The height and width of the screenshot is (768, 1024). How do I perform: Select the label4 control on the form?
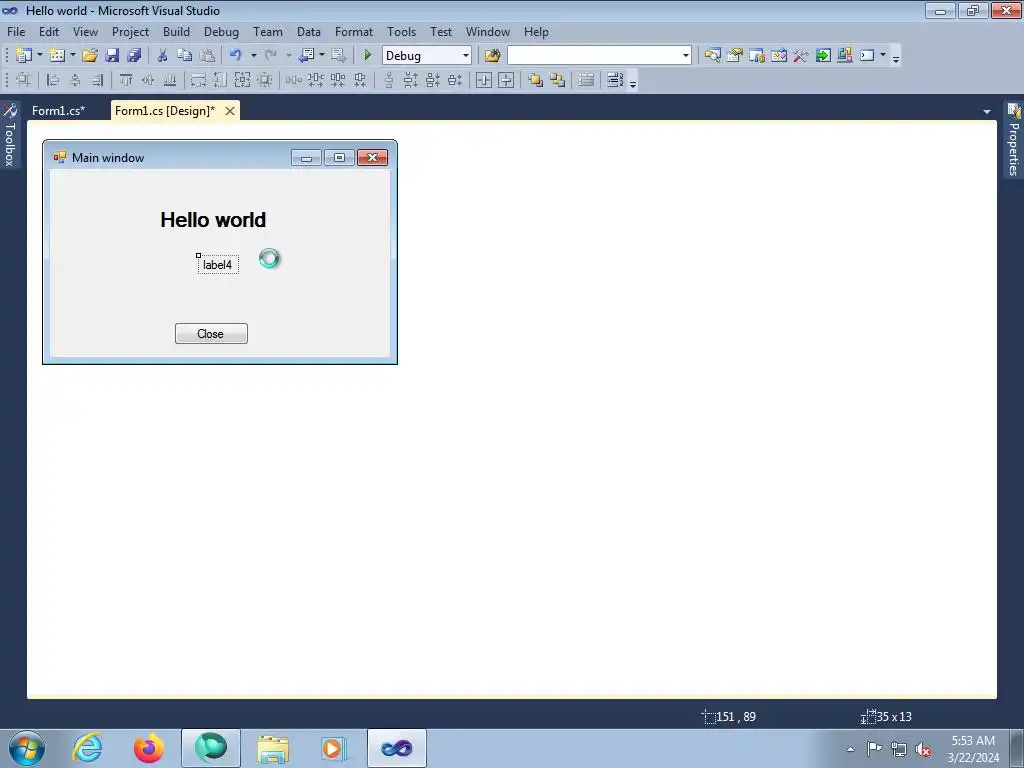pos(217,265)
